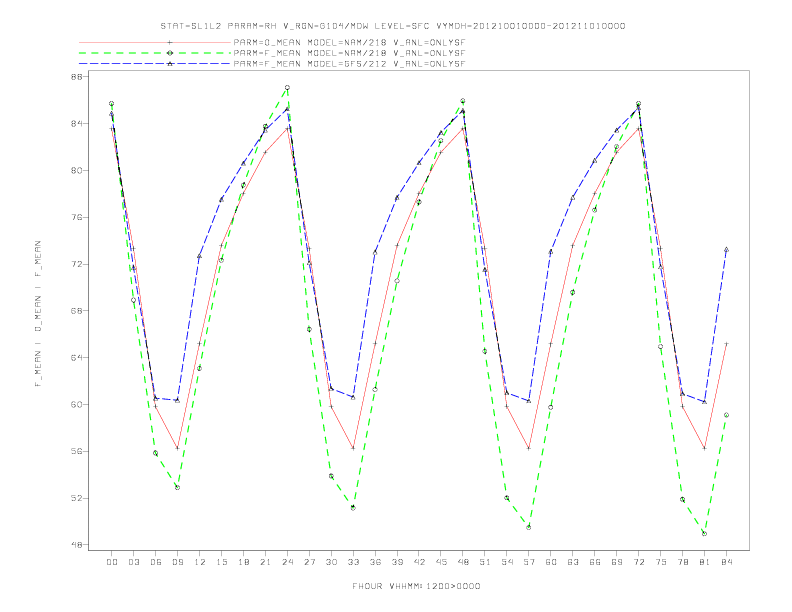Image resolution: width=792 pixels, height=612 pixels.
Task: Click x-axis forecast hour label 30
Action: [331, 562]
